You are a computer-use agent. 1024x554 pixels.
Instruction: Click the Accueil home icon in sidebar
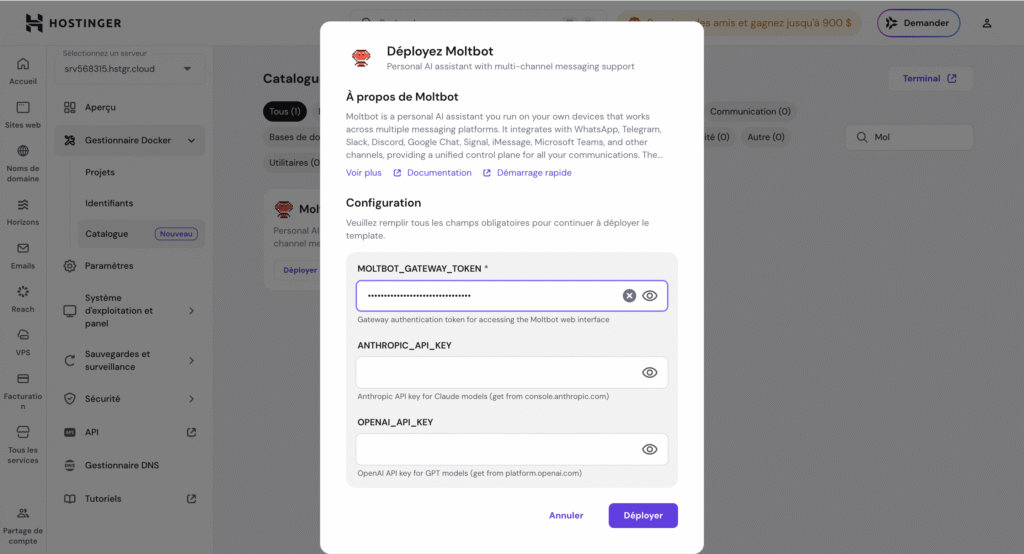tap(23, 65)
